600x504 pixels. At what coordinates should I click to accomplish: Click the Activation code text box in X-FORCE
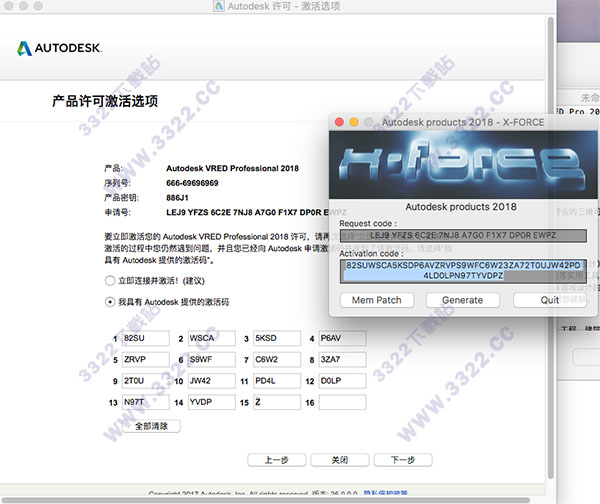(463, 271)
